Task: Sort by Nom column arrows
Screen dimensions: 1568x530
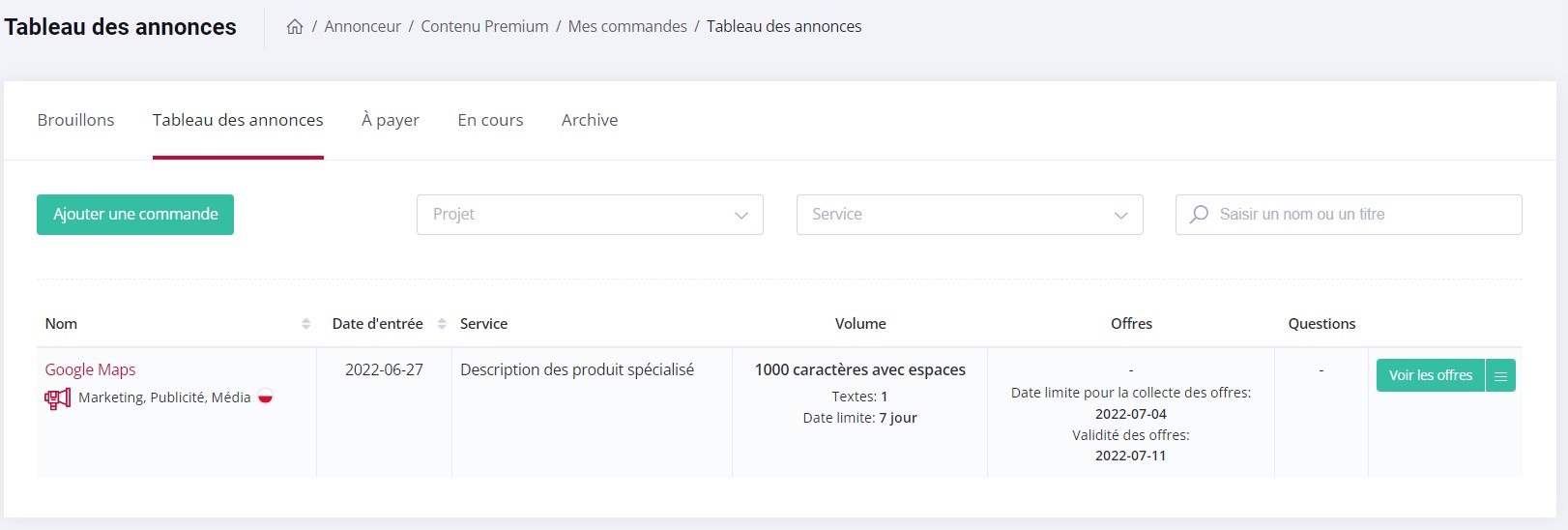Action: click(x=306, y=324)
